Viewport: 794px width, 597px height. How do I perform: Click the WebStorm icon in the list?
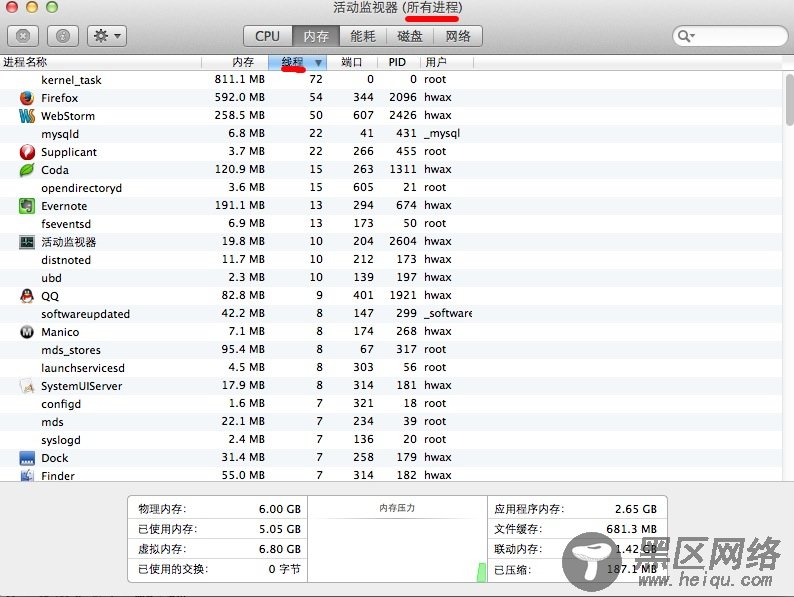pyautogui.click(x=27, y=116)
